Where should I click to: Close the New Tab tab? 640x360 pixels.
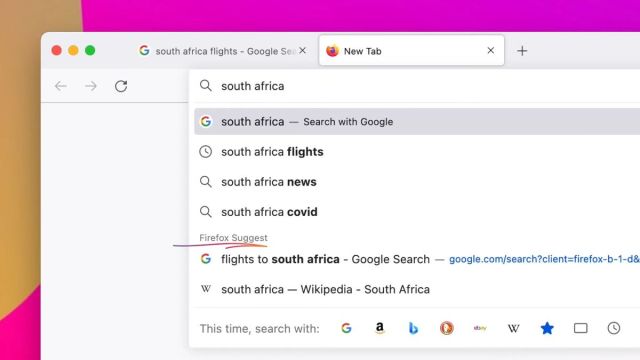pyautogui.click(x=491, y=51)
